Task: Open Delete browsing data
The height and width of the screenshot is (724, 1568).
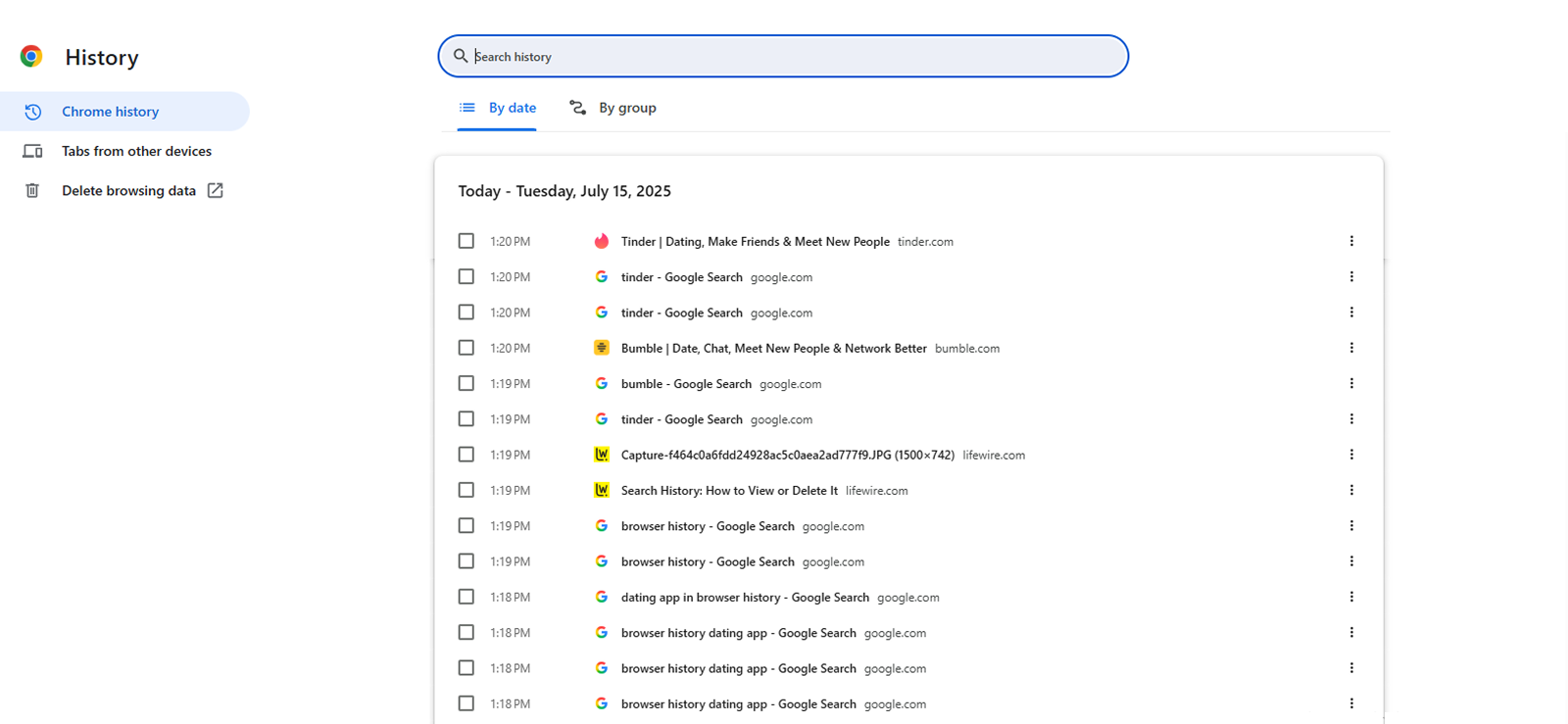Action: (x=124, y=190)
